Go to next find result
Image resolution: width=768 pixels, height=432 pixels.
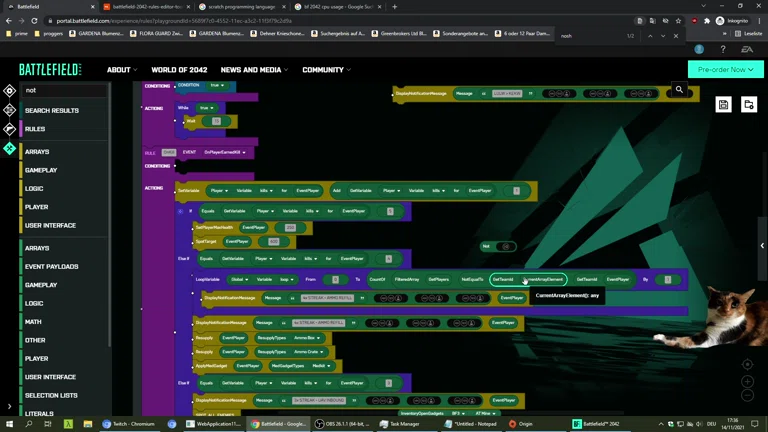(x=663, y=36)
